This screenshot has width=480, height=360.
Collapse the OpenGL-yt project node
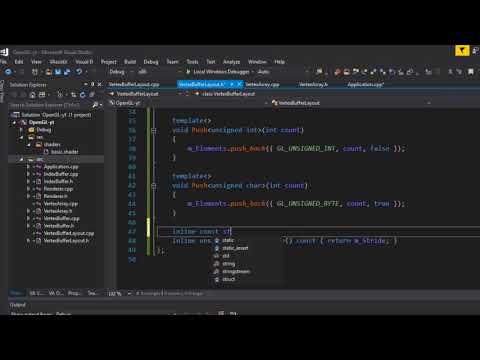pos(14,122)
